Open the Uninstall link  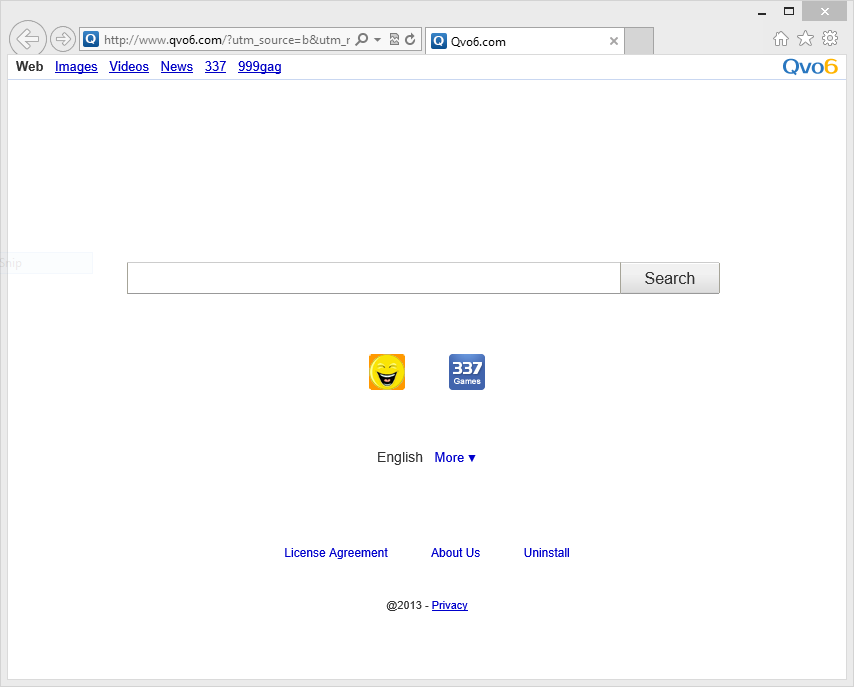[546, 552]
